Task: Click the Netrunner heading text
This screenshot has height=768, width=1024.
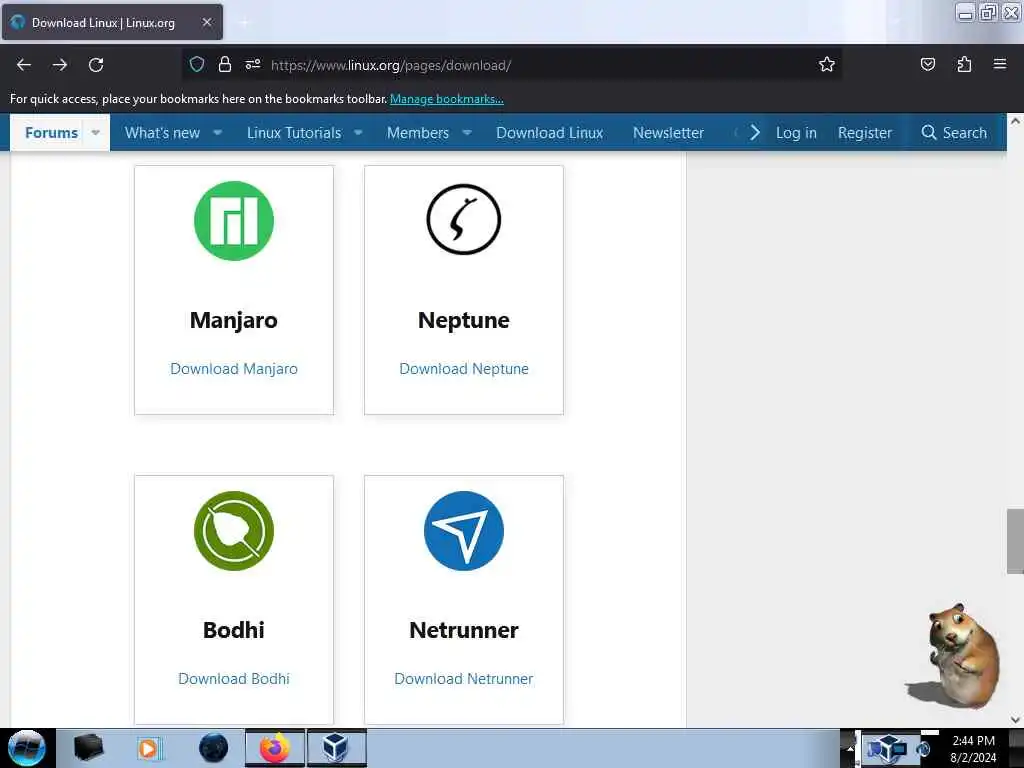Action: click(464, 630)
